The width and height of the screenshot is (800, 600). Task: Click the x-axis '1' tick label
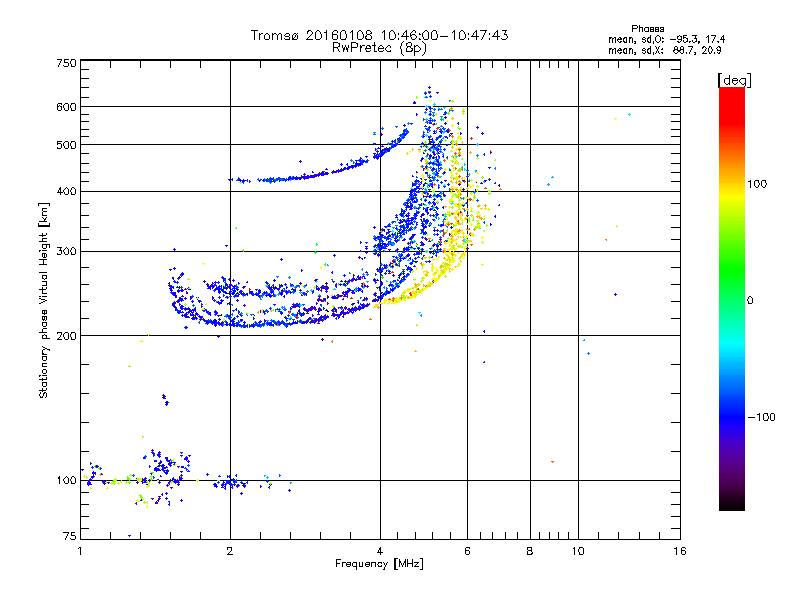tap(80, 551)
